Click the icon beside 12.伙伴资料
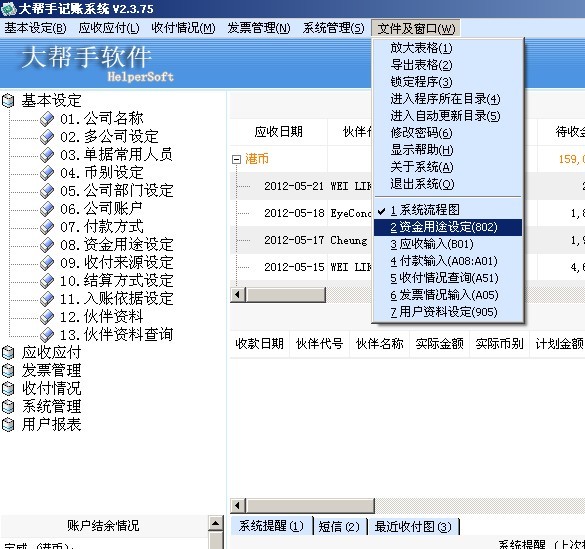 click(x=47, y=317)
